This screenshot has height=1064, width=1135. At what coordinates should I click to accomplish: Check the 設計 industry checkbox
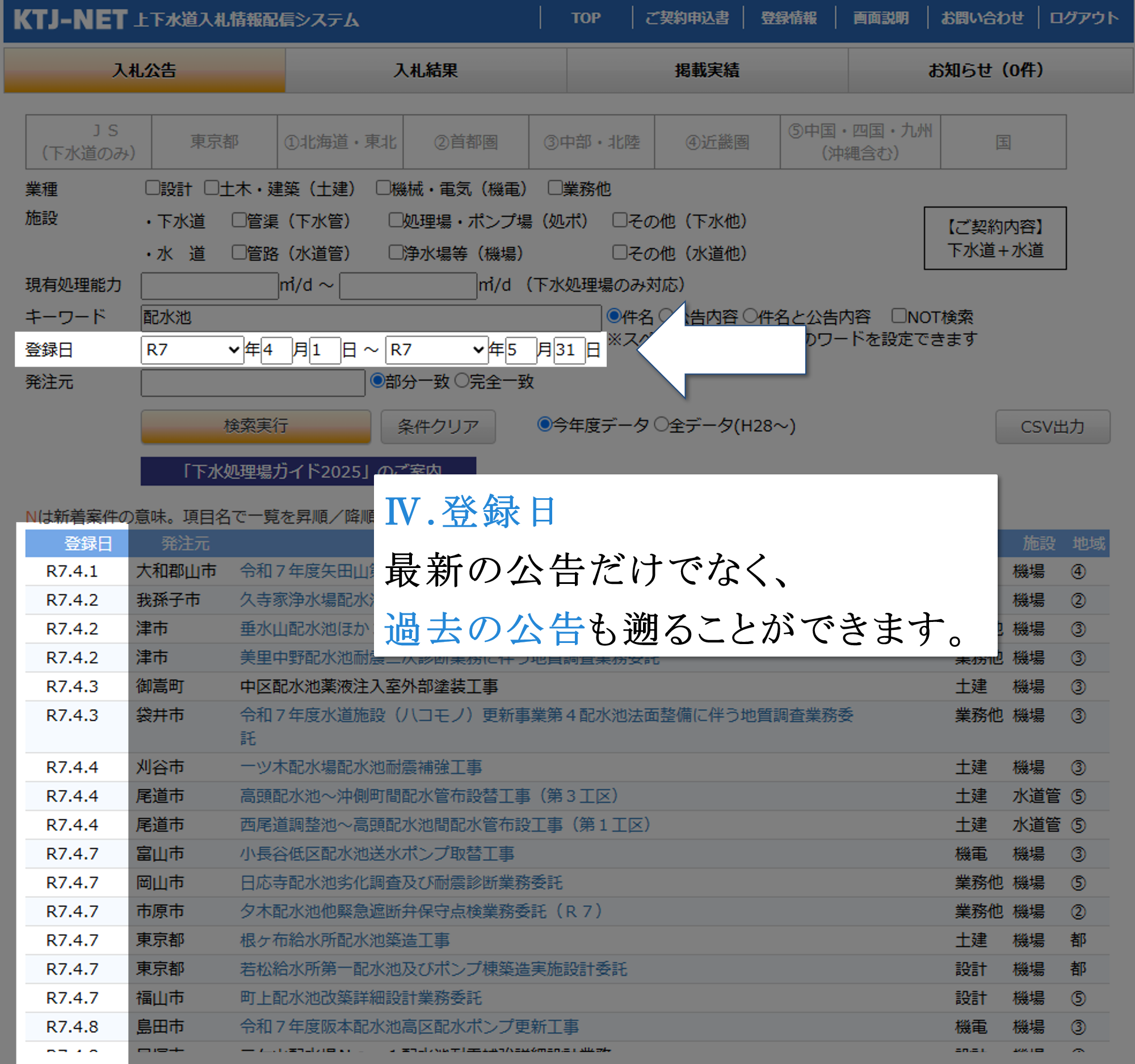152,188
